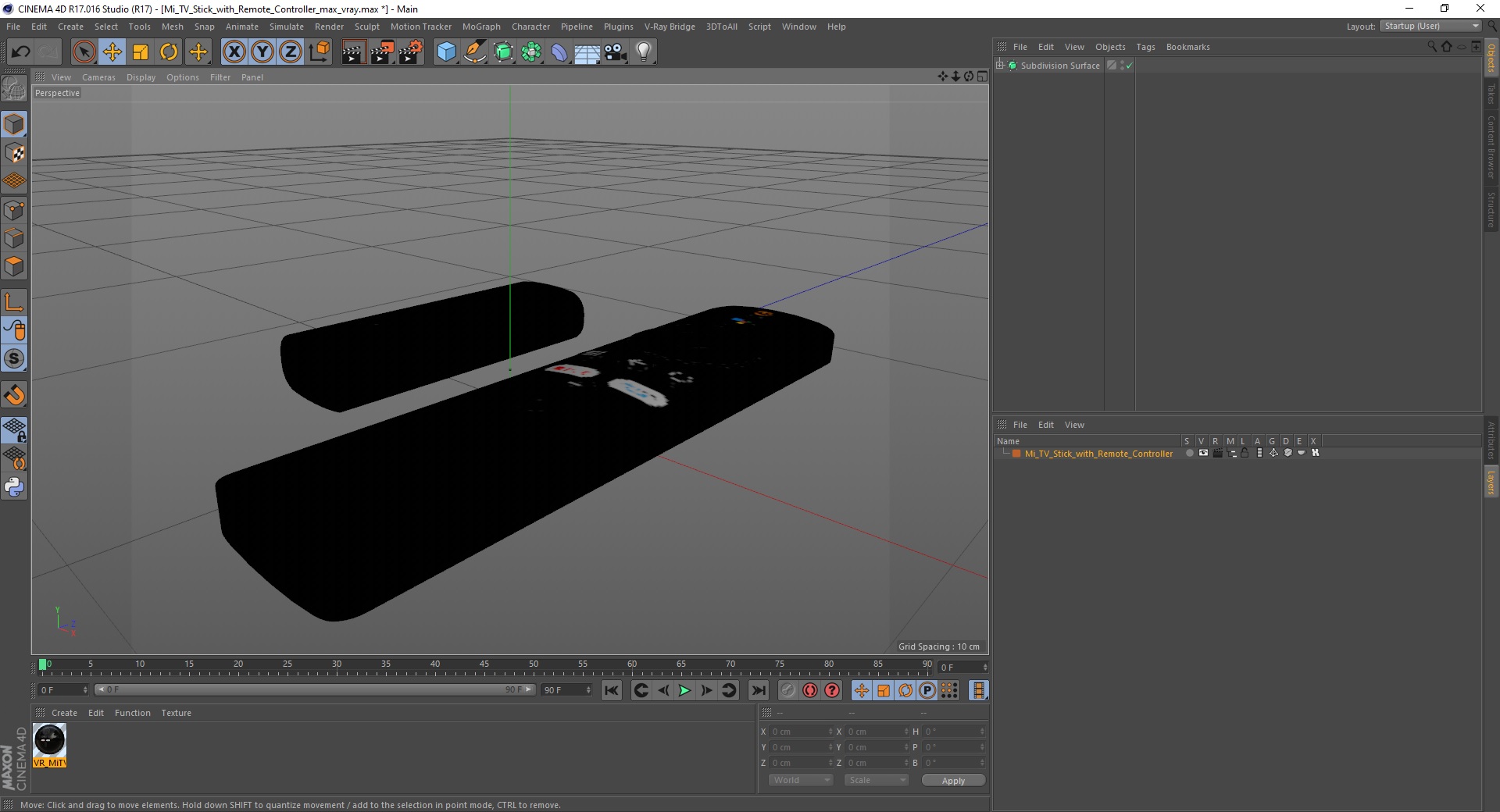Switch to Texture mode
Screen dimensions: 1500x812
click(14, 153)
